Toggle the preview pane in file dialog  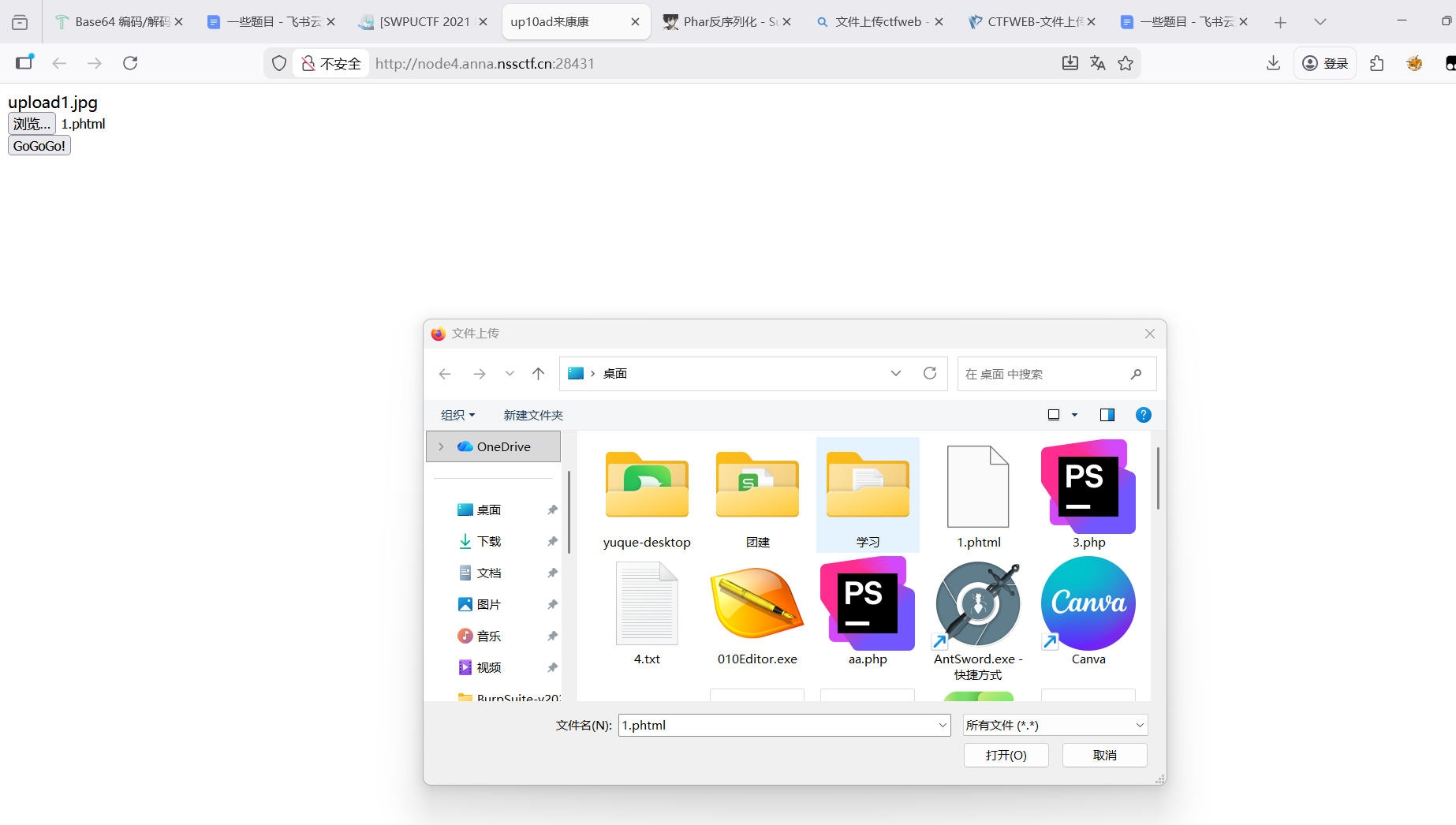1107,415
